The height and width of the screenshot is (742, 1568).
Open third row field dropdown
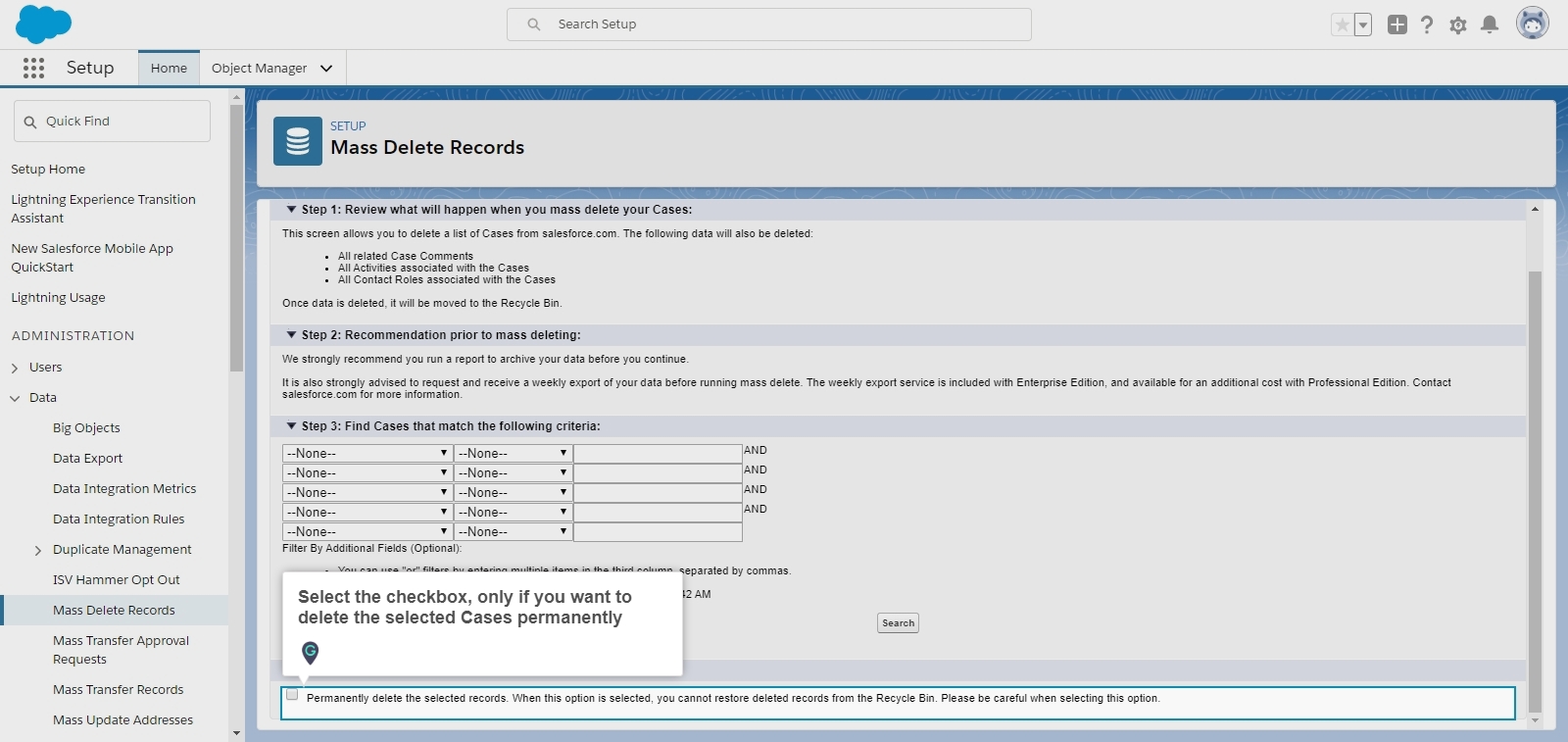point(367,492)
